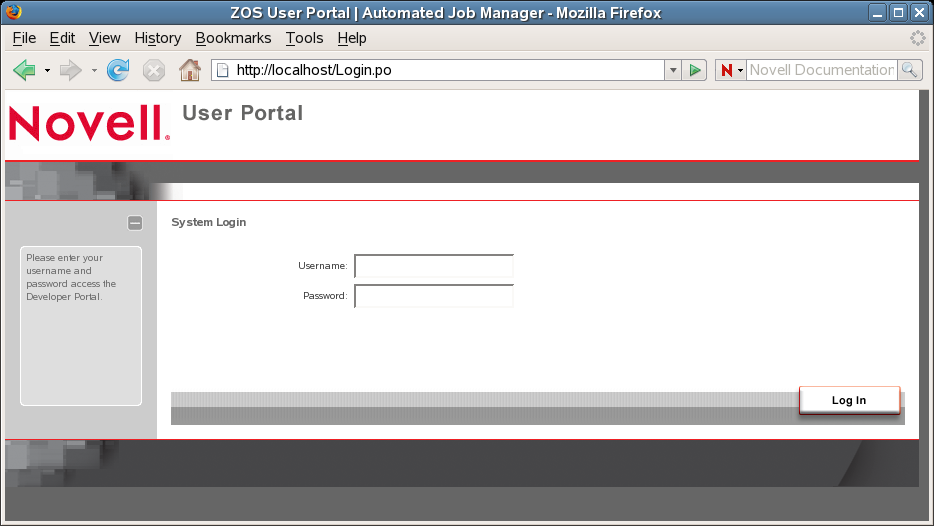Click the Firefox activity throbber icon
The height and width of the screenshot is (526, 934).
coord(917,38)
